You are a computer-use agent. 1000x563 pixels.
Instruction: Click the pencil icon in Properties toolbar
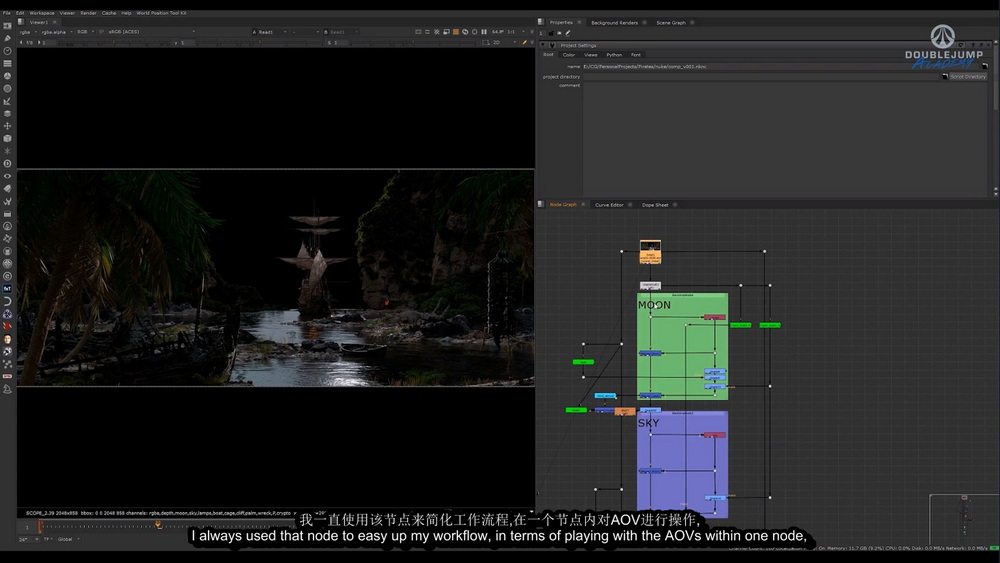click(568, 33)
